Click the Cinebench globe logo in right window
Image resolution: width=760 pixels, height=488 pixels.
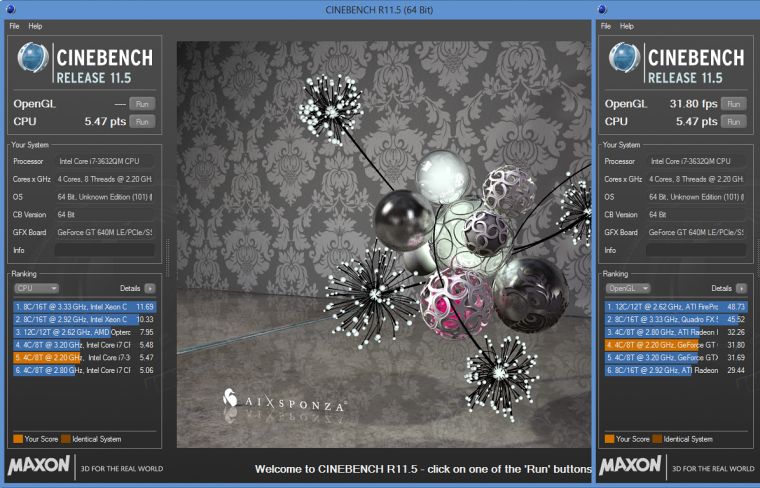click(624, 58)
